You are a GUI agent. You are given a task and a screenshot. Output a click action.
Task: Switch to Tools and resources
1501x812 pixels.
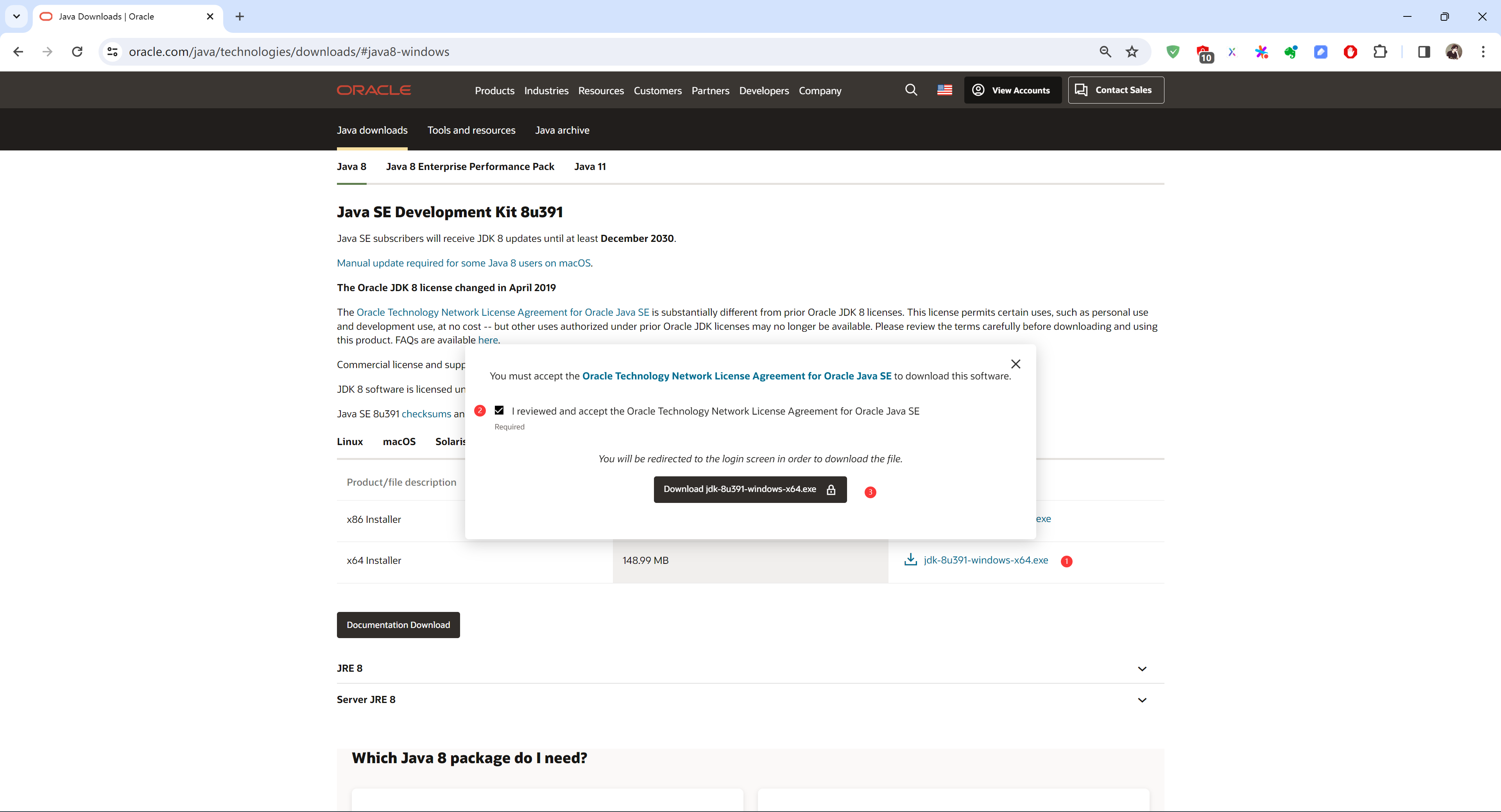pyautogui.click(x=471, y=130)
